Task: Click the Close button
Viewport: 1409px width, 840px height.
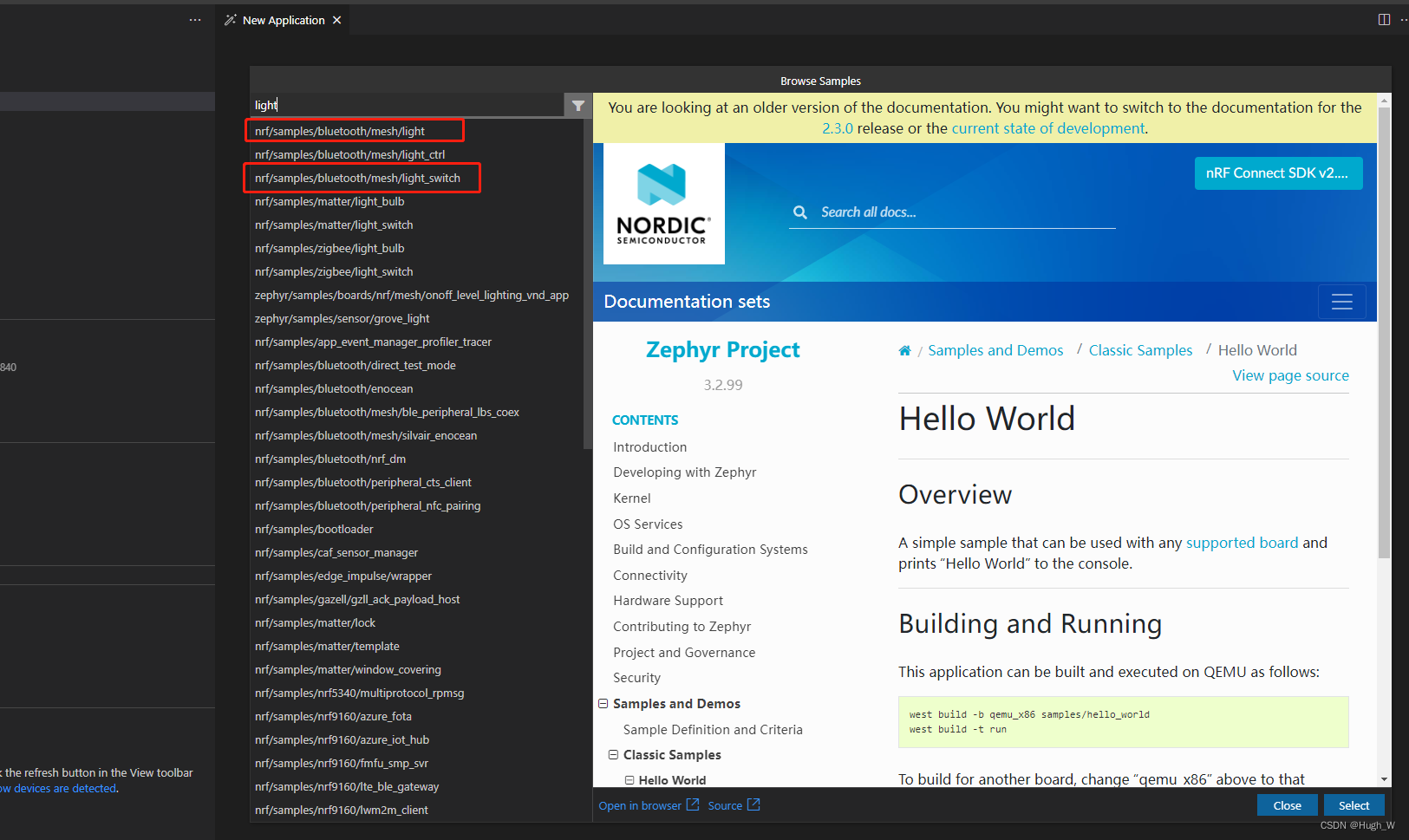Action: (1287, 805)
